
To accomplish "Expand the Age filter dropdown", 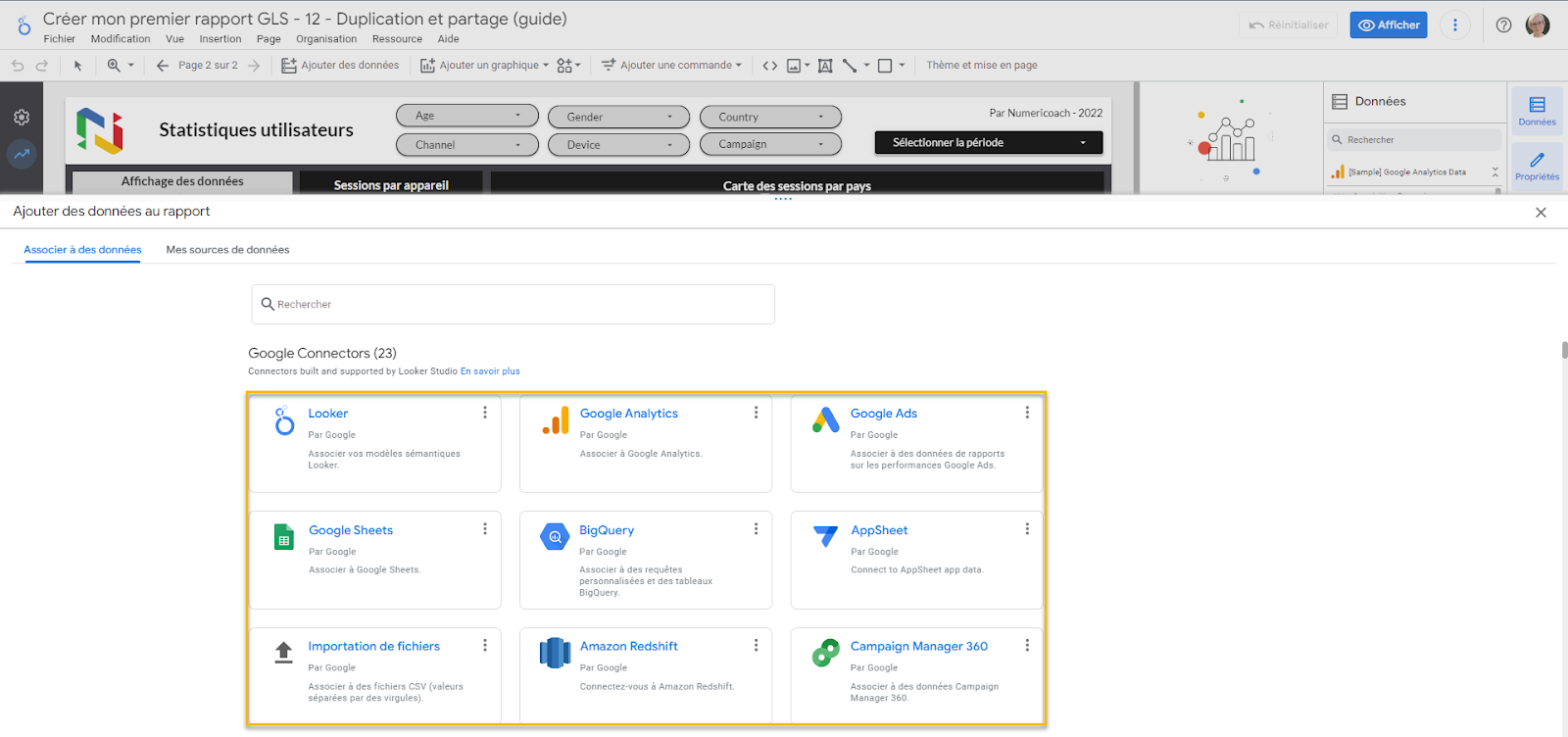I will click(x=467, y=116).
